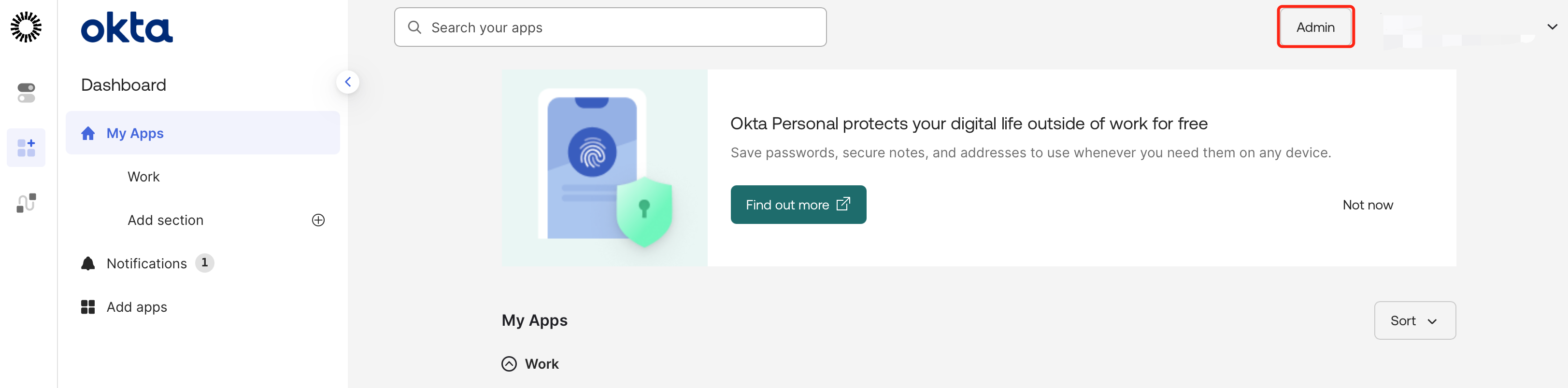The width and height of the screenshot is (1568, 388).
Task: Open the Work section in the sidebar
Action: click(x=143, y=177)
